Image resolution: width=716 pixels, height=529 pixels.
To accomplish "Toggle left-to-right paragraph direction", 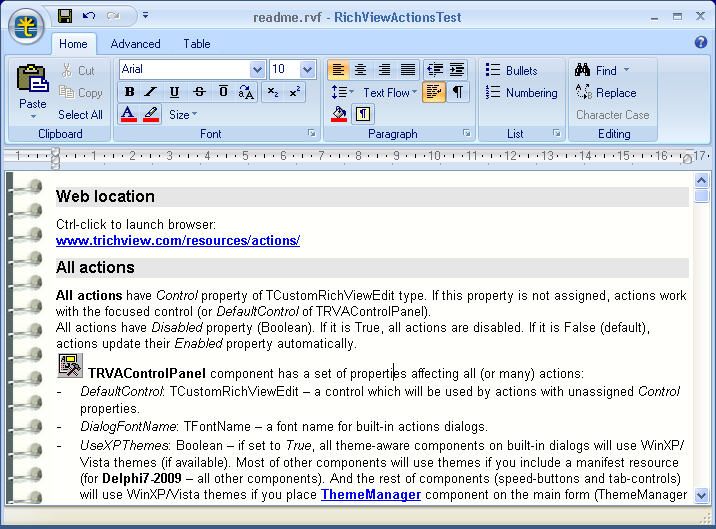I will point(434,92).
